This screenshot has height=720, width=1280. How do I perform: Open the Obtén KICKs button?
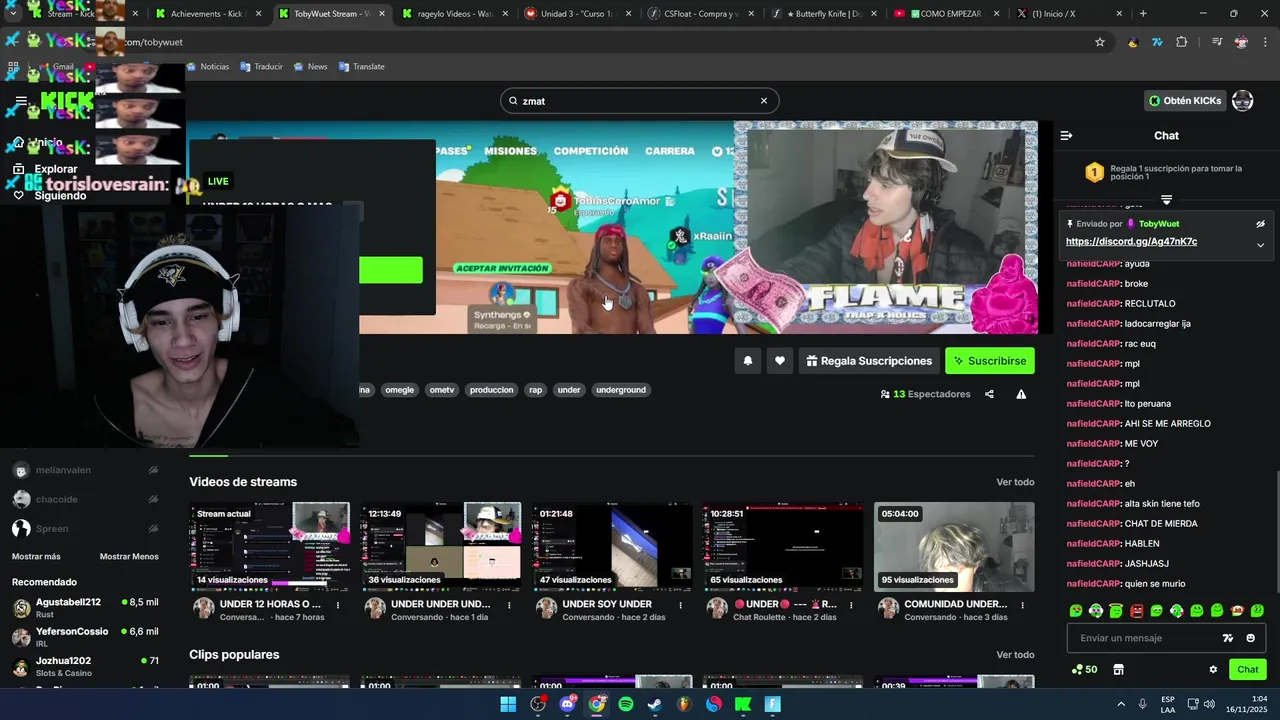(1185, 101)
